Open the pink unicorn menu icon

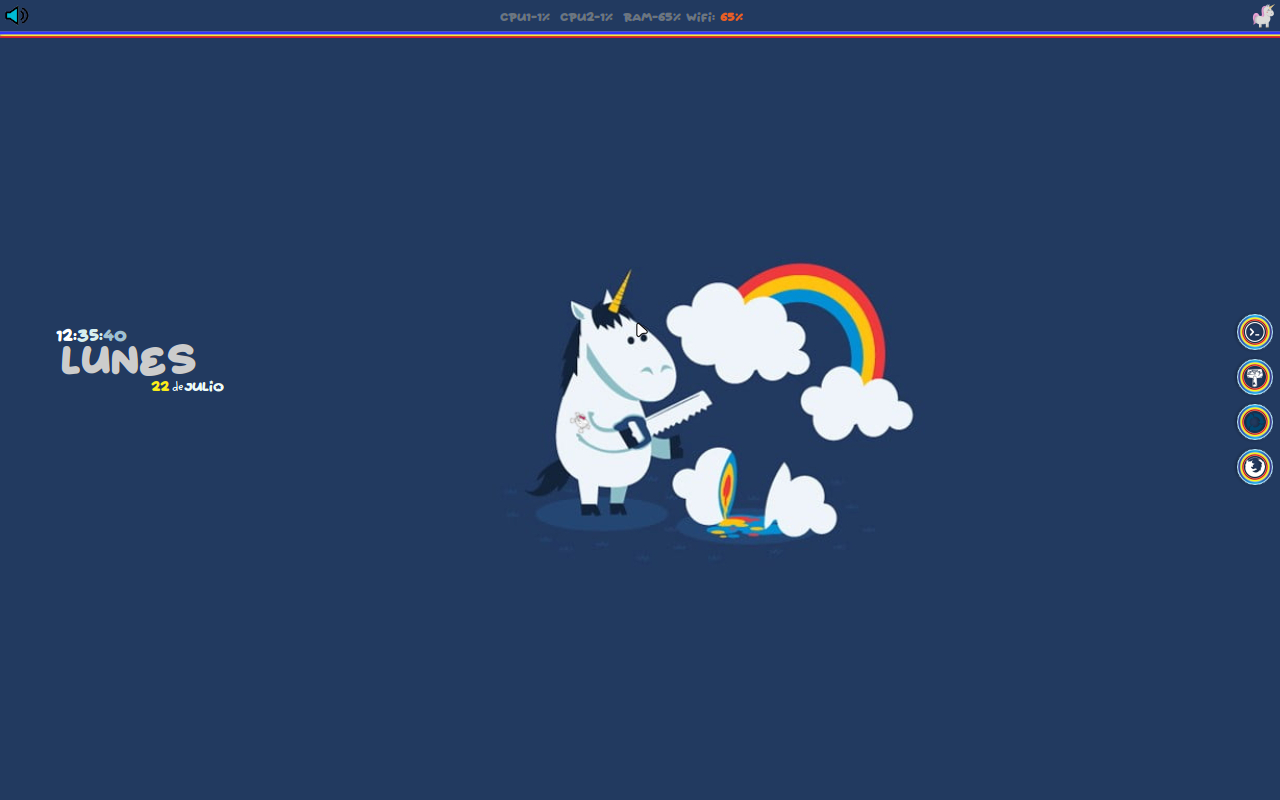point(1263,16)
